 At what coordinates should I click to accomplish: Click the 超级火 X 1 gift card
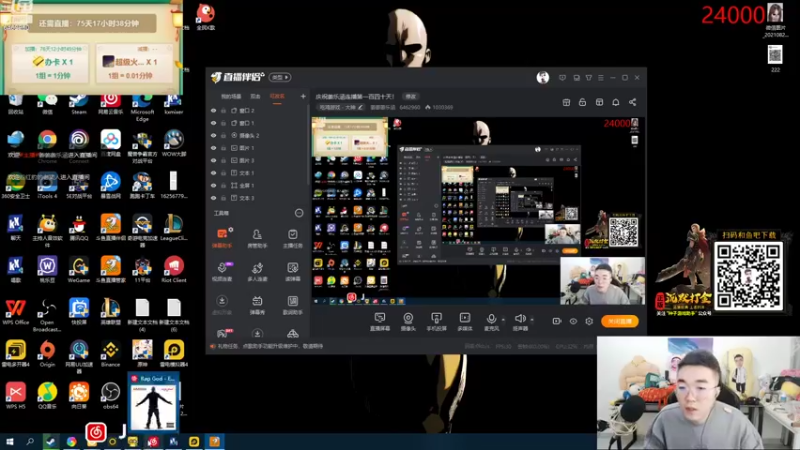(134, 64)
